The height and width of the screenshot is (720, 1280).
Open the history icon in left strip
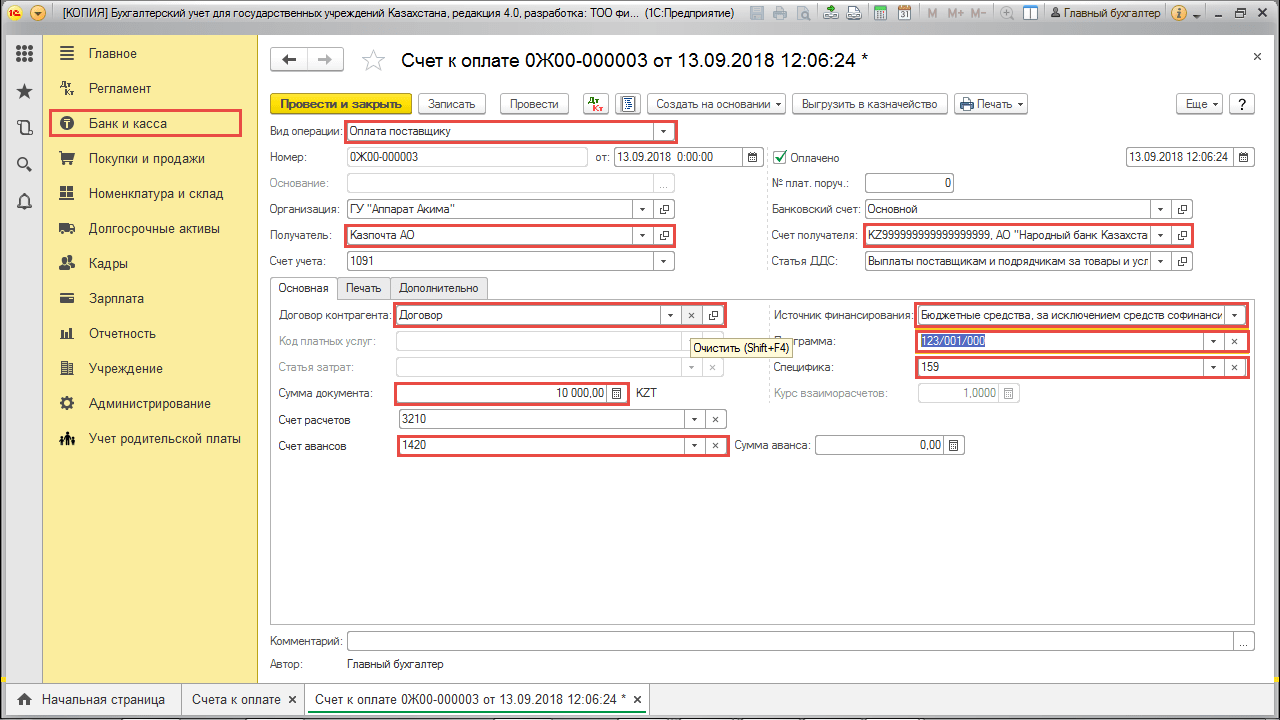[x=25, y=127]
